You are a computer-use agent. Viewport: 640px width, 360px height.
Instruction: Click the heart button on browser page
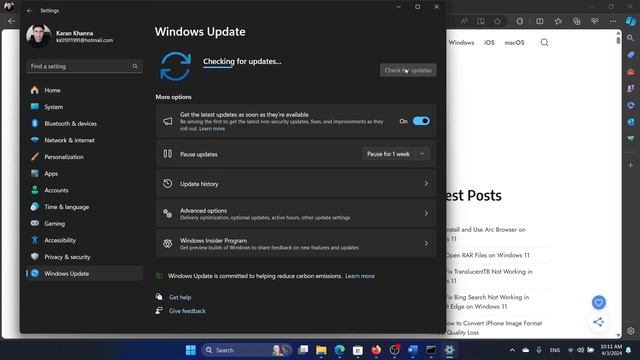(x=599, y=302)
